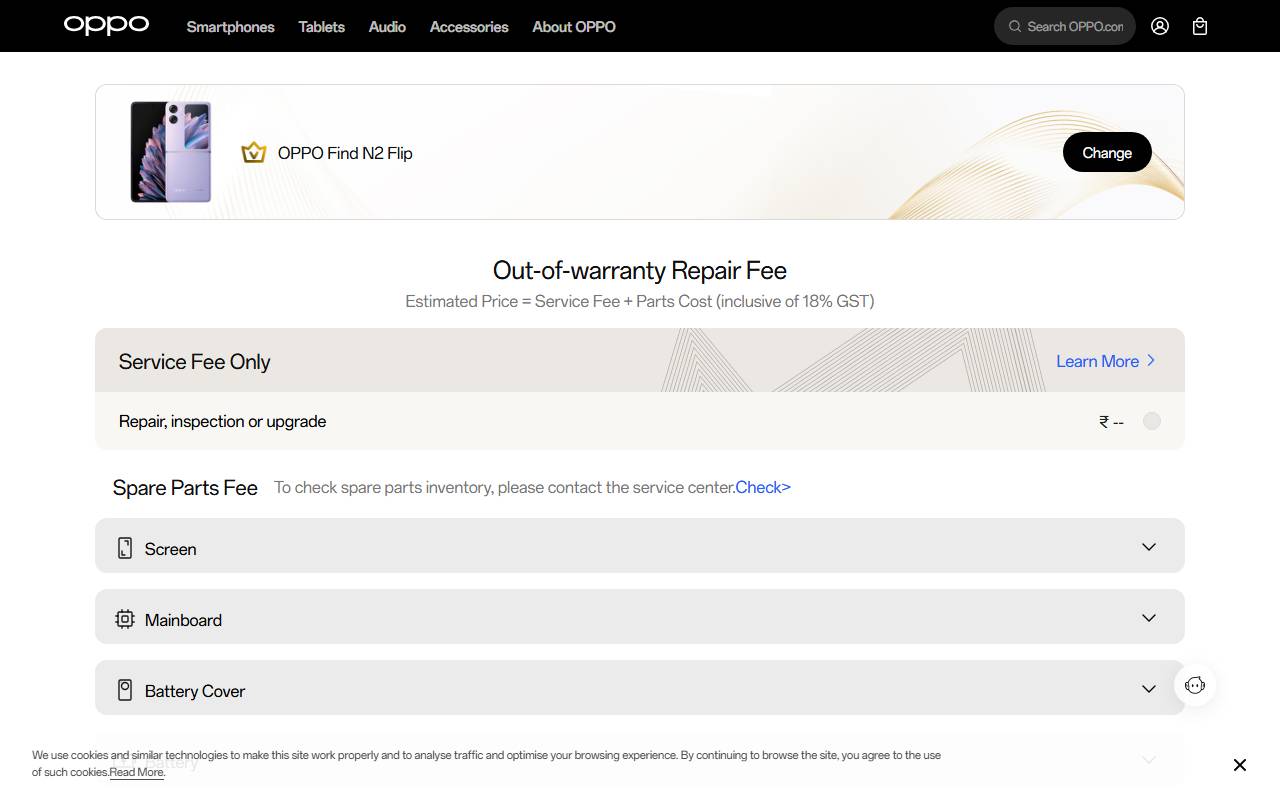
Task: Open the user account icon
Action: click(x=1160, y=26)
